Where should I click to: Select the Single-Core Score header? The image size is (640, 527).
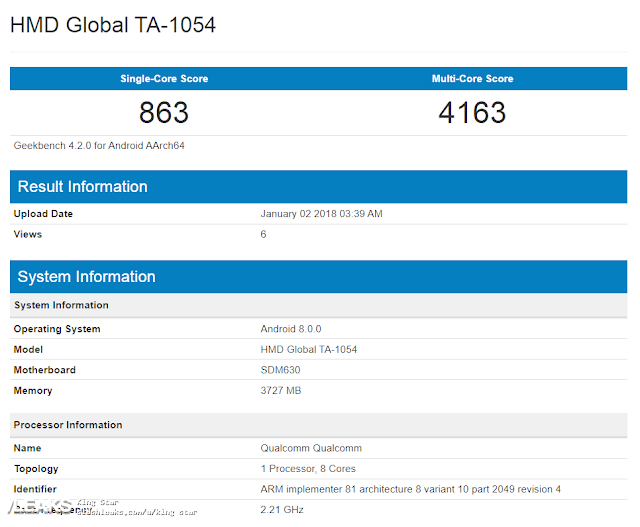tap(164, 79)
